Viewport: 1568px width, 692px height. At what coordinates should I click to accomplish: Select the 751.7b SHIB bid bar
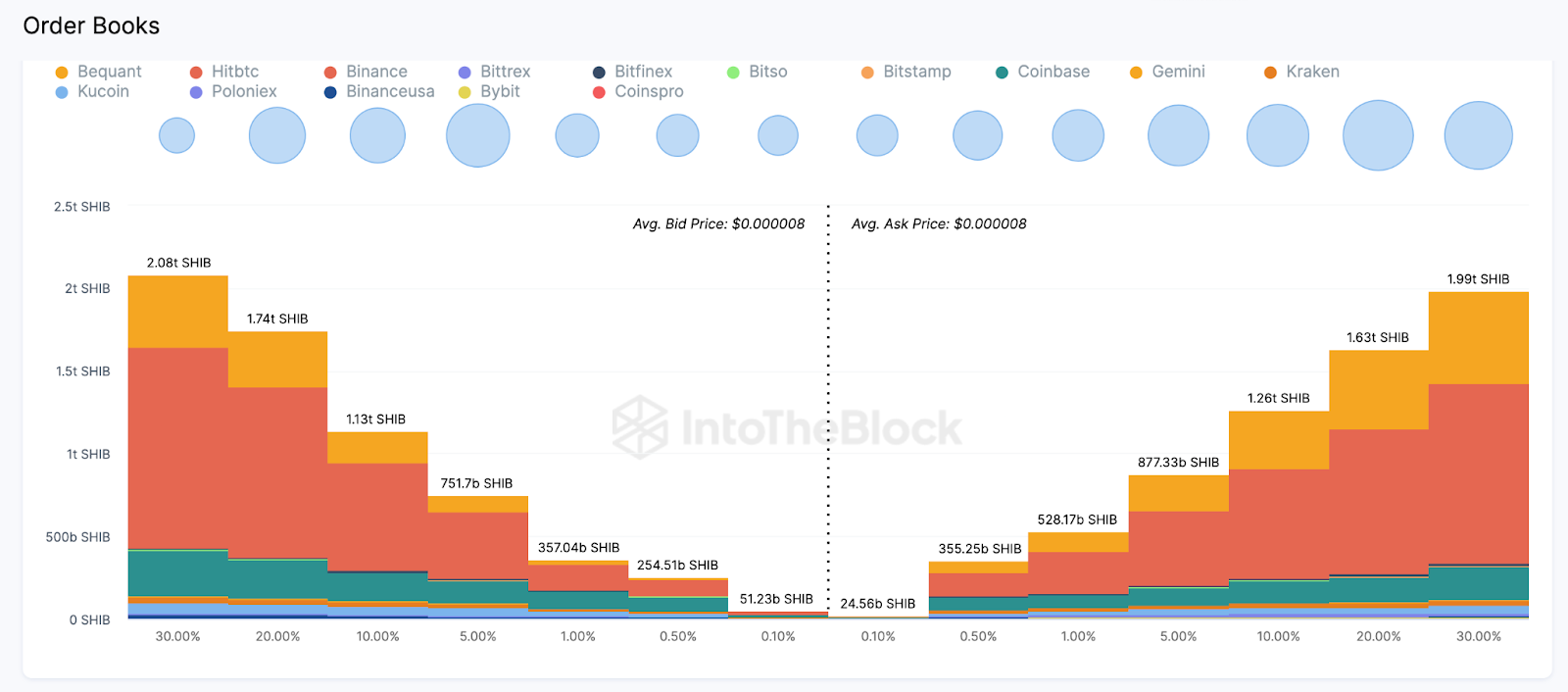pyautogui.click(x=477, y=549)
